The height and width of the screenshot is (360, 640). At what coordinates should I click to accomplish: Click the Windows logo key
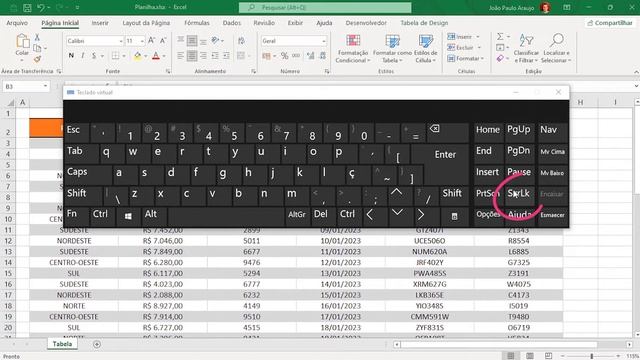coord(128,217)
